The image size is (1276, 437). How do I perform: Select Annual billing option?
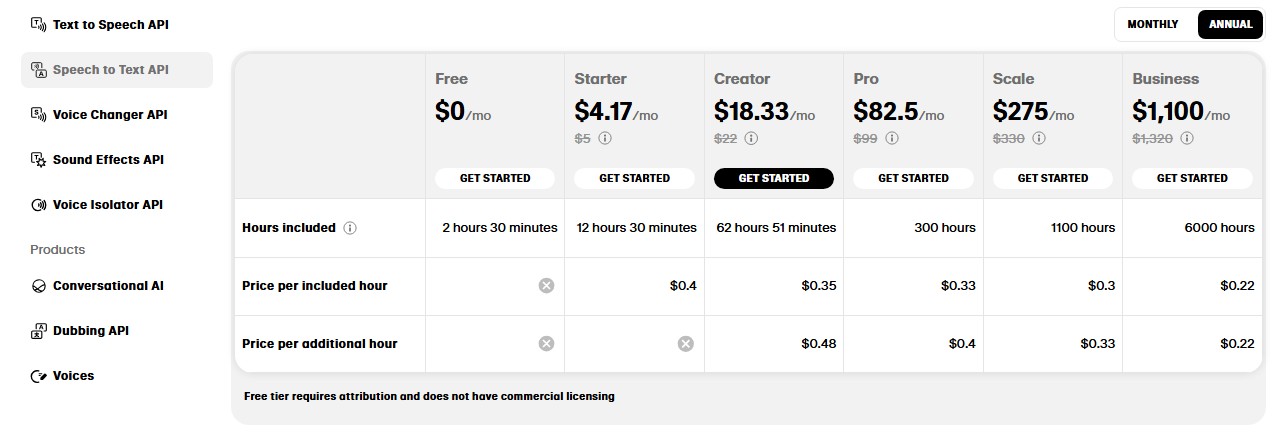point(1230,24)
